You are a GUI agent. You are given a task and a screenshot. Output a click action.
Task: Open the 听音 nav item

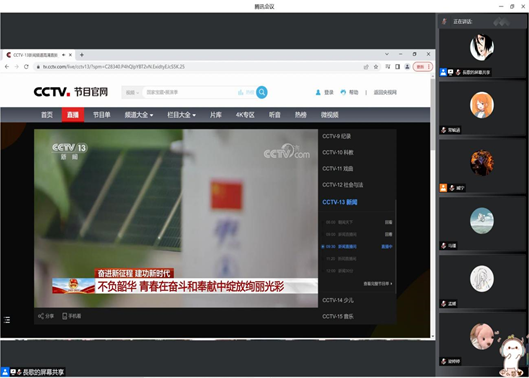(275, 115)
